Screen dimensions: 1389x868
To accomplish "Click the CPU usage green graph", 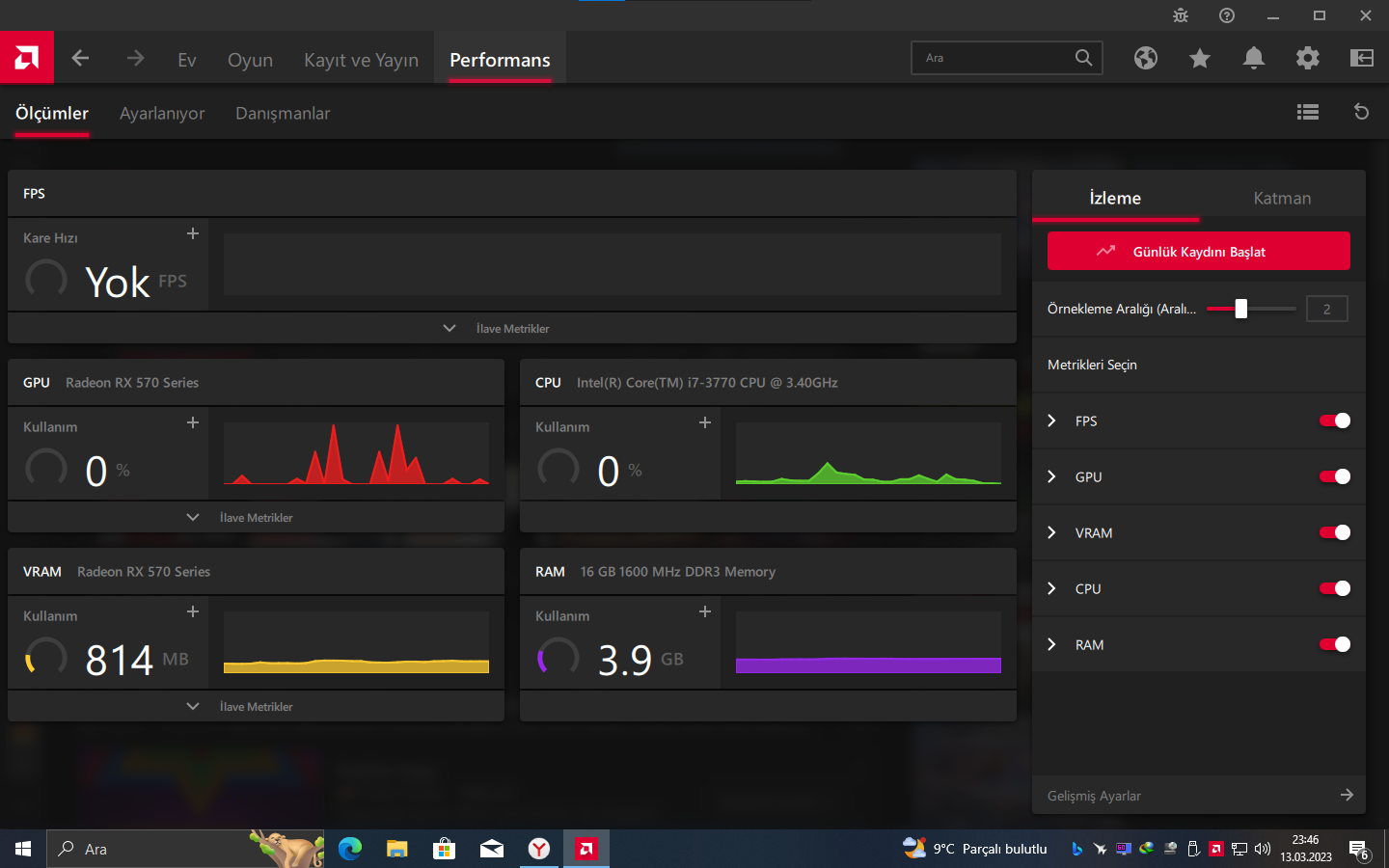I will tap(868, 453).
